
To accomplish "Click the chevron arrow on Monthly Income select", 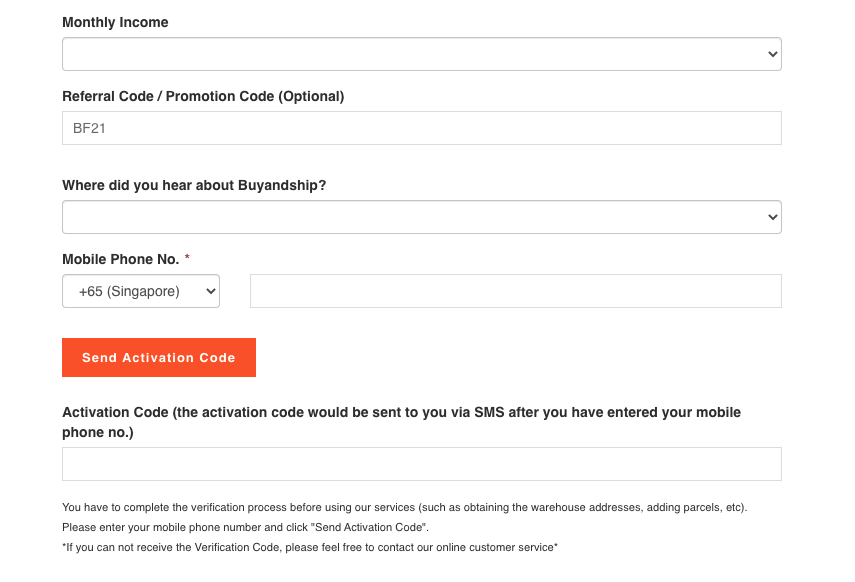I will (x=772, y=54).
